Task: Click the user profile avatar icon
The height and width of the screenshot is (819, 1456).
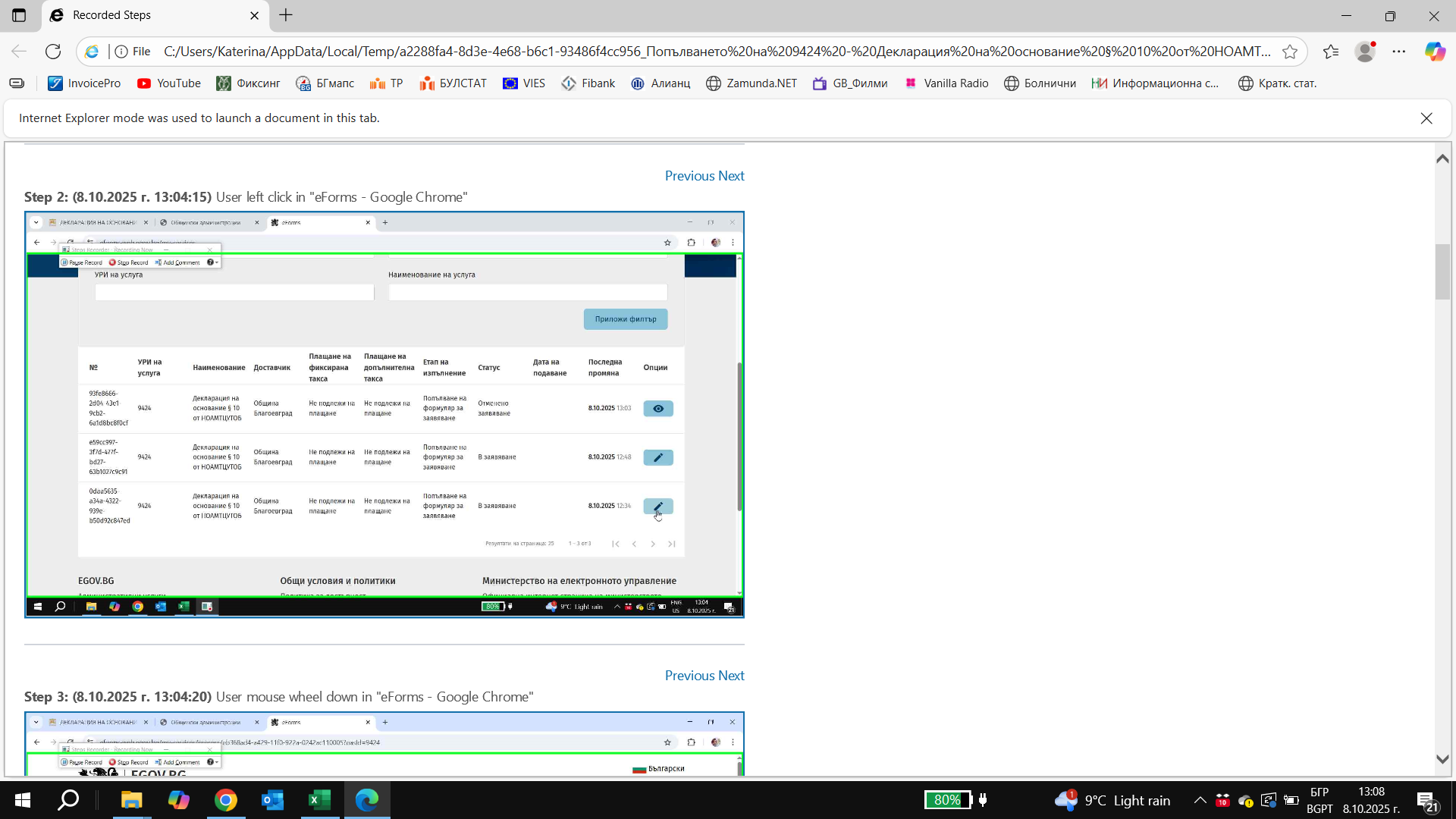Action: point(1365,52)
